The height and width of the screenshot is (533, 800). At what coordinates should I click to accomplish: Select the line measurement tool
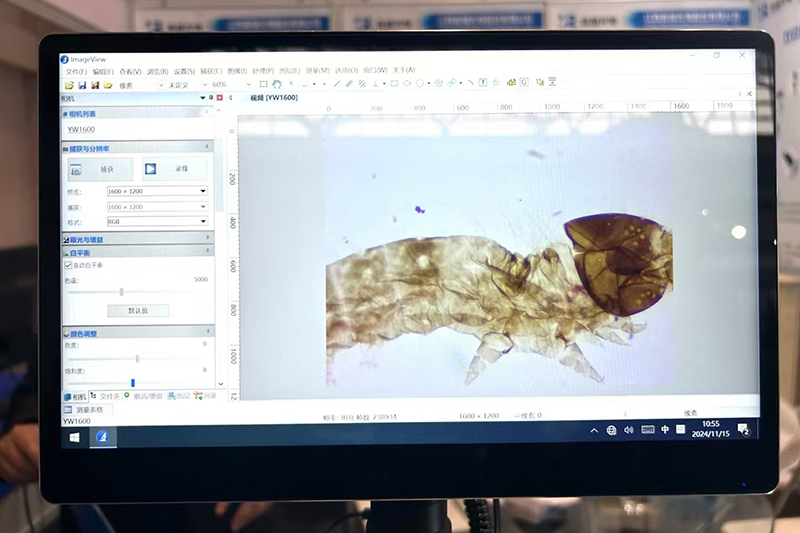tap(336, 84)
